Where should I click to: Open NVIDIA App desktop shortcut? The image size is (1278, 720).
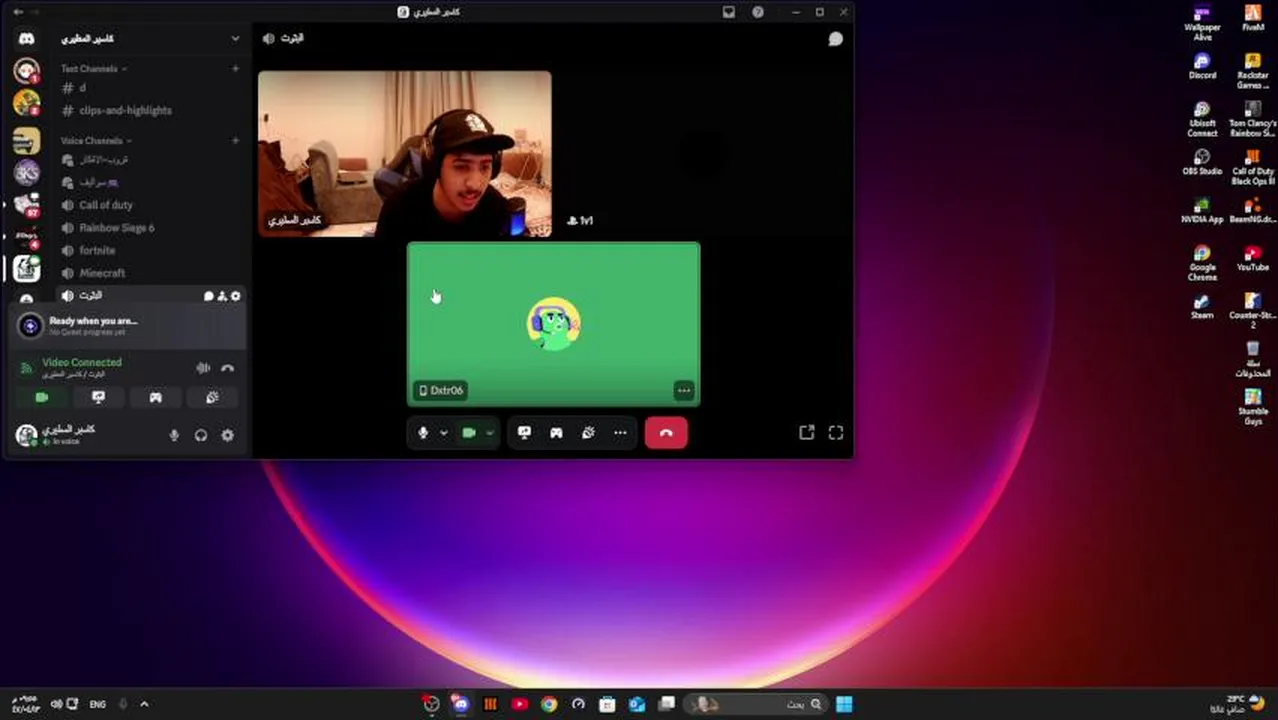click(x=1202, y=211)
